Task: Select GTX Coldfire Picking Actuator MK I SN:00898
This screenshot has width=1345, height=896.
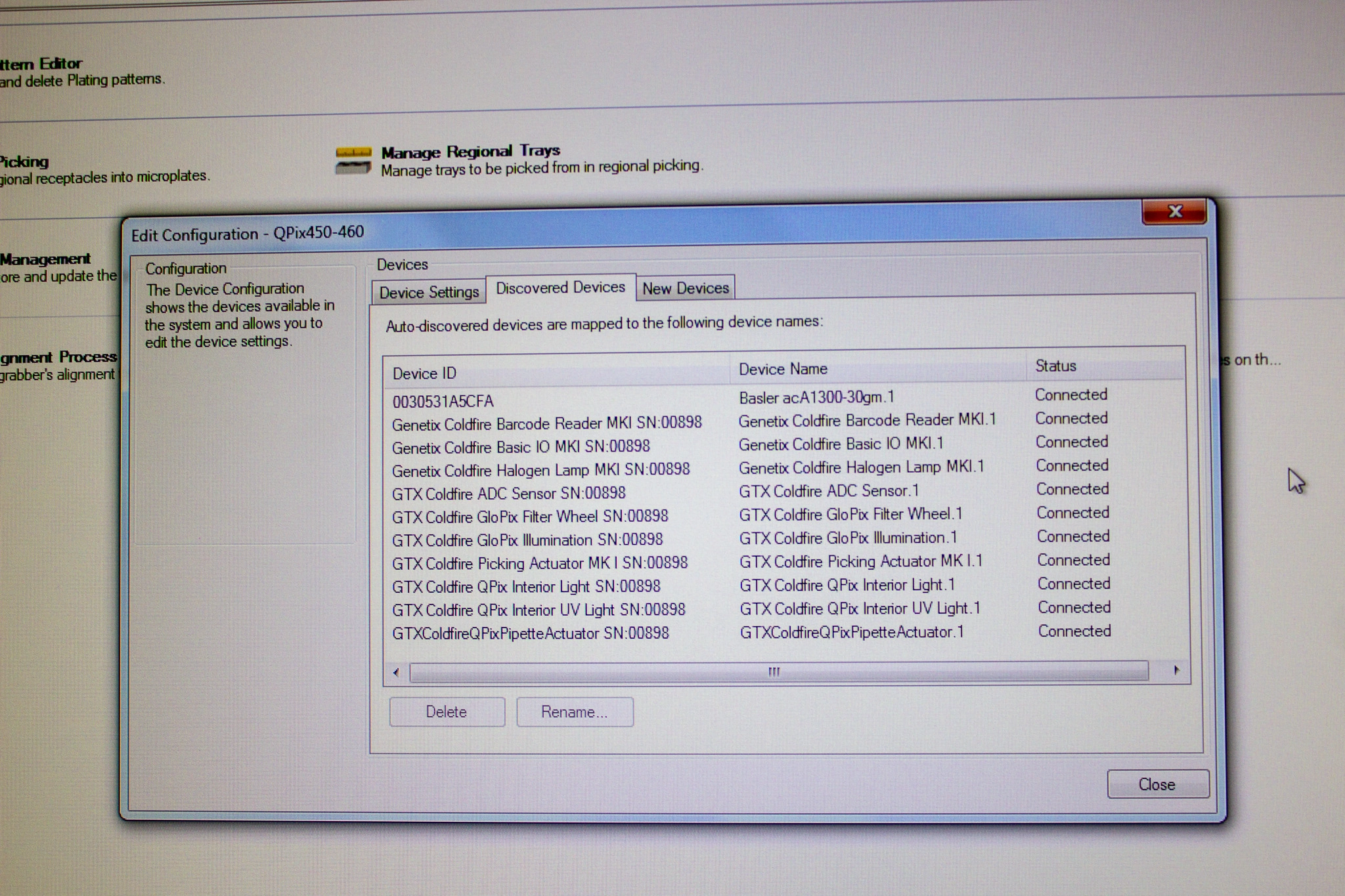Action: [x=540, y=563]
